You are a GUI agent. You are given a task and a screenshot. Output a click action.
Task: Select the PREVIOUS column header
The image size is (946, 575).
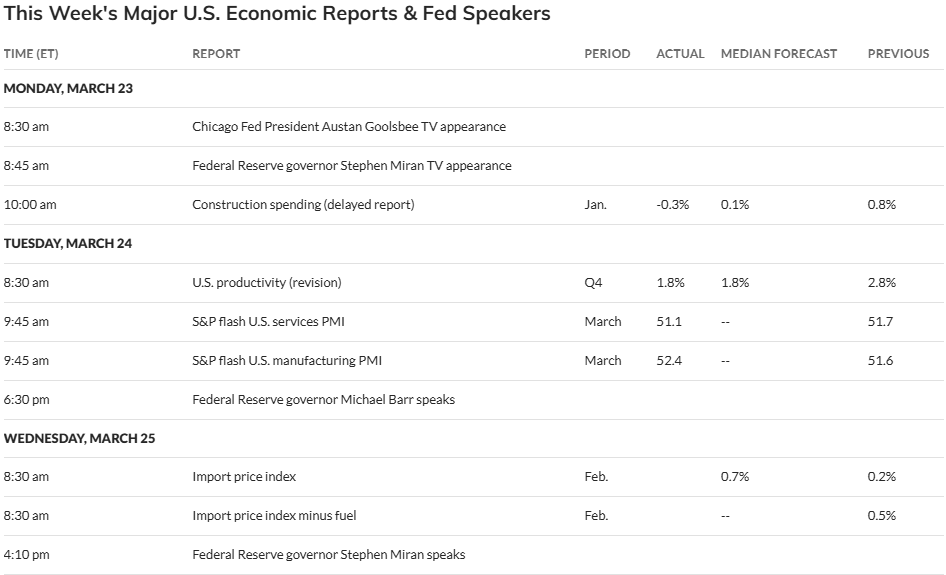898,54
